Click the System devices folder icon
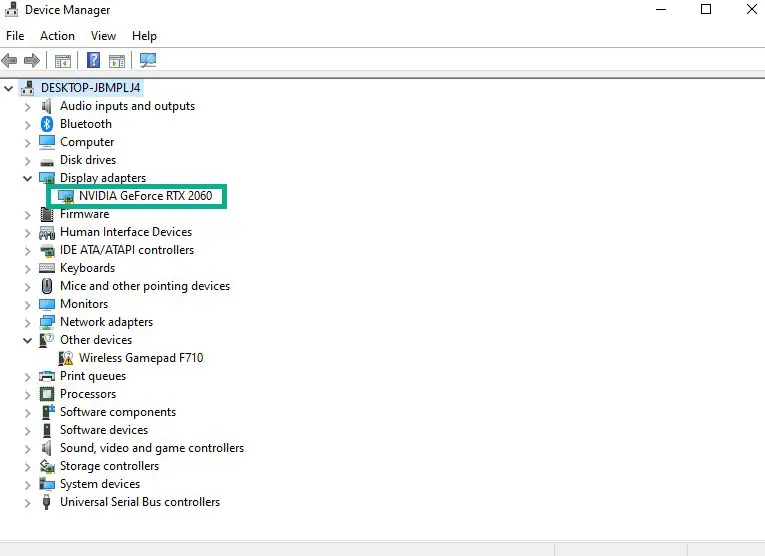The height and width of the screenshot is (556, 765). pos(47,484)
